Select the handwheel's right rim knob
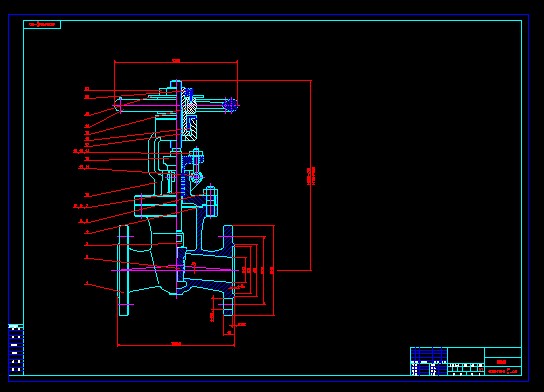 coord(230,105)
